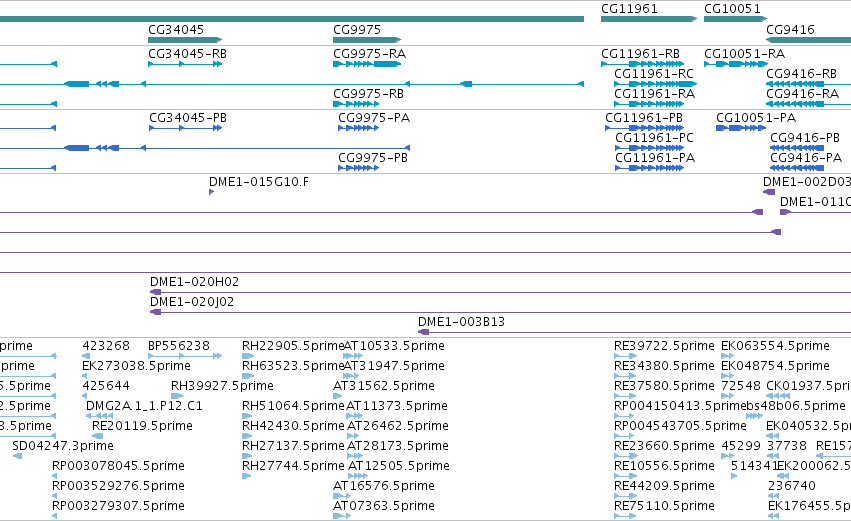
Task: Open protein CG9975-PA
Action: [x=374, y=117]
